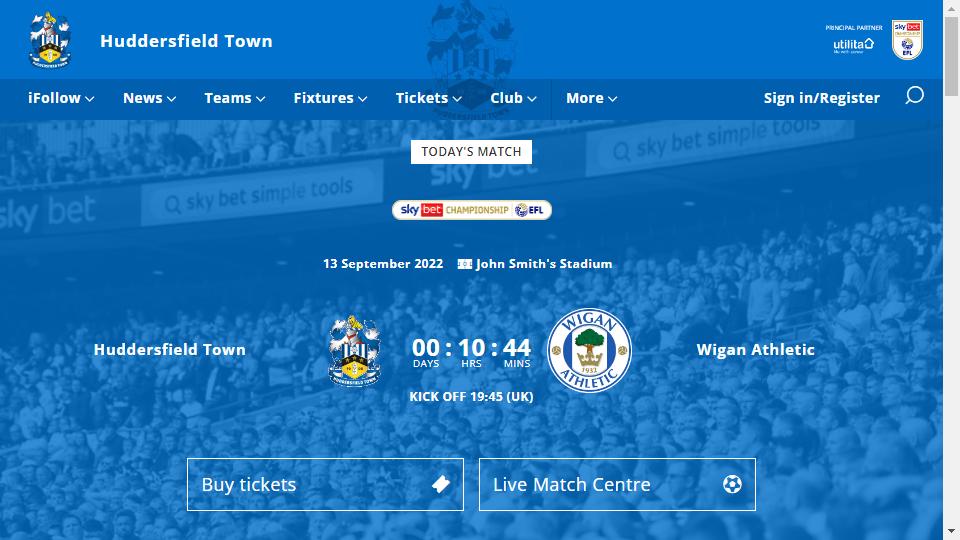Click the Wigan Athletic club crest
Viewport: 960px width, 540px height.
tap(589, 350)
